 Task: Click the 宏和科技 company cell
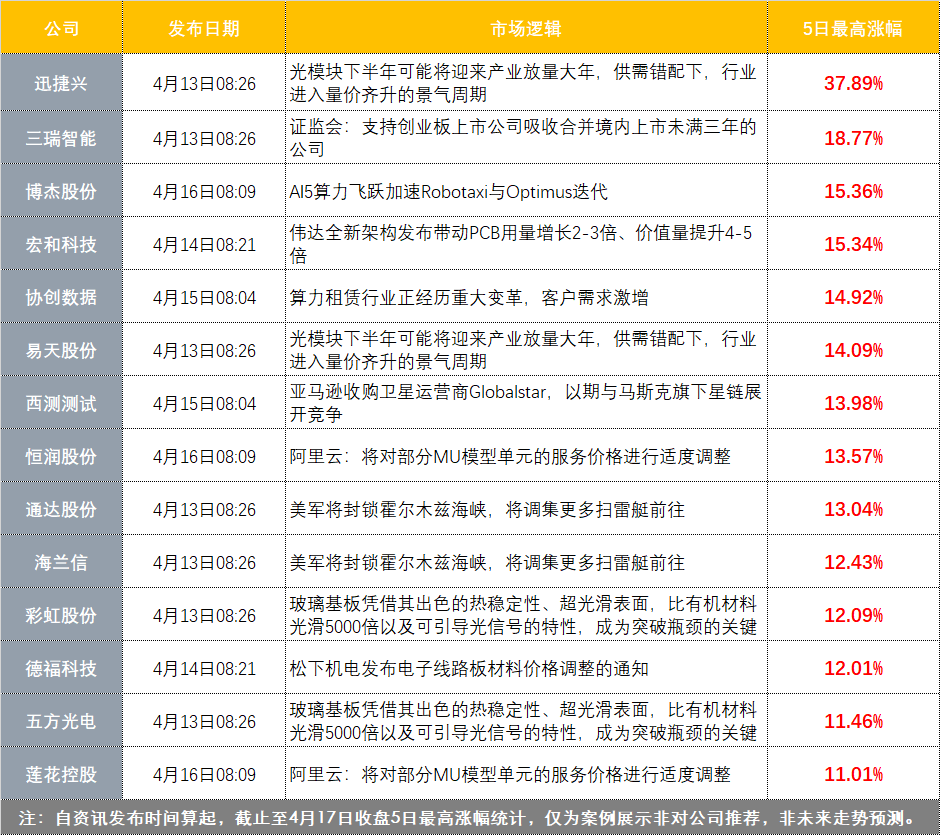61,244
